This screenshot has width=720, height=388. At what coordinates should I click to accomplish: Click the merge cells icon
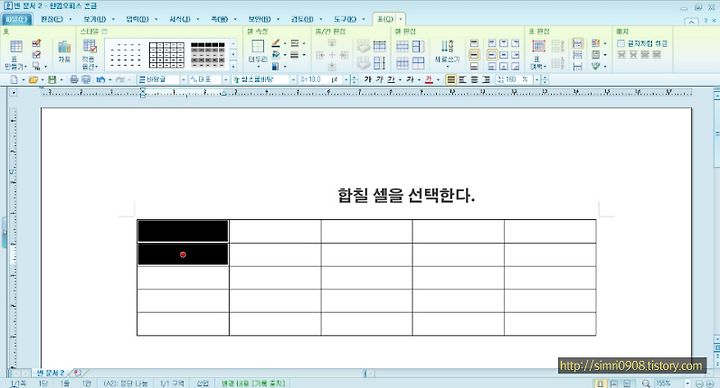[402, 46]
